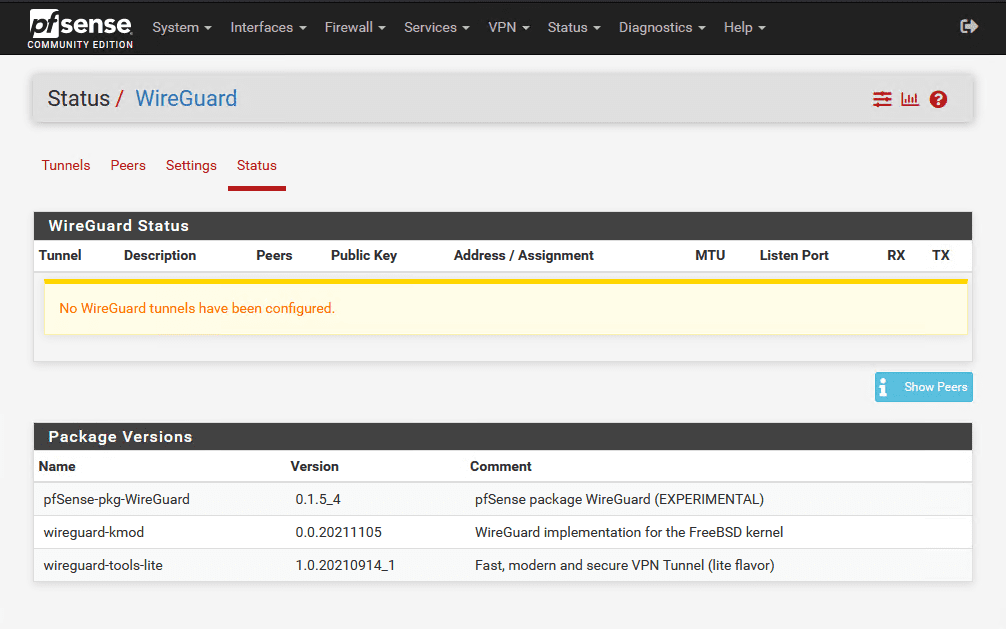The width and height of the screenshot is (1006, 629).
Task: Open related status chart icon
Action: pyautogui.click(x=910, y=99)
